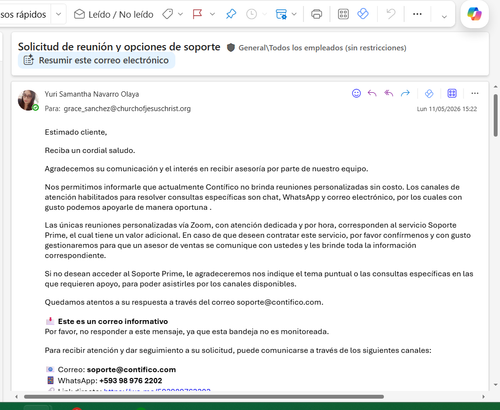Image resolution: width=500 pixels, height=410 pixels.
Task: Open the tag categorize icon
Action: (168, 14)
